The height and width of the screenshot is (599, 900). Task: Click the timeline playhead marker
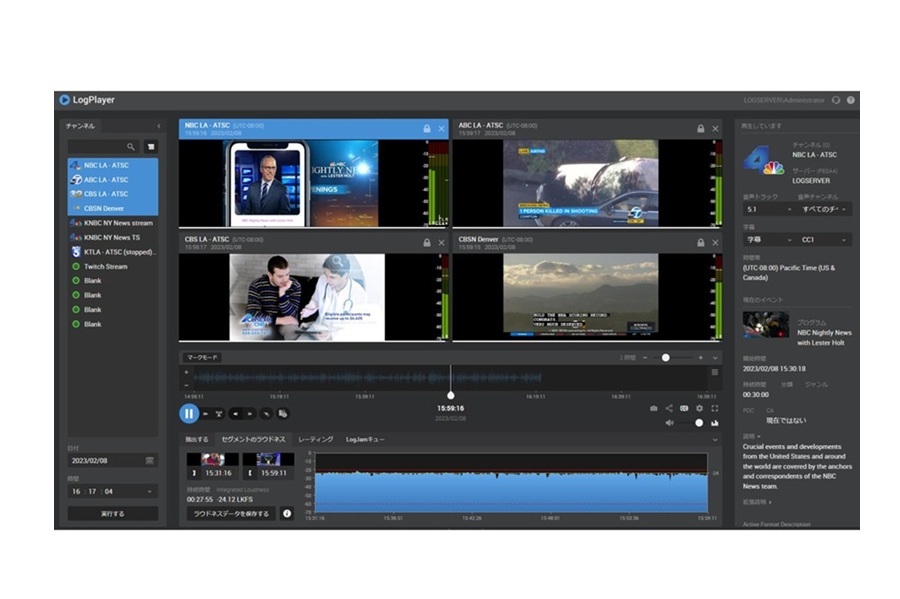(451, 395)
